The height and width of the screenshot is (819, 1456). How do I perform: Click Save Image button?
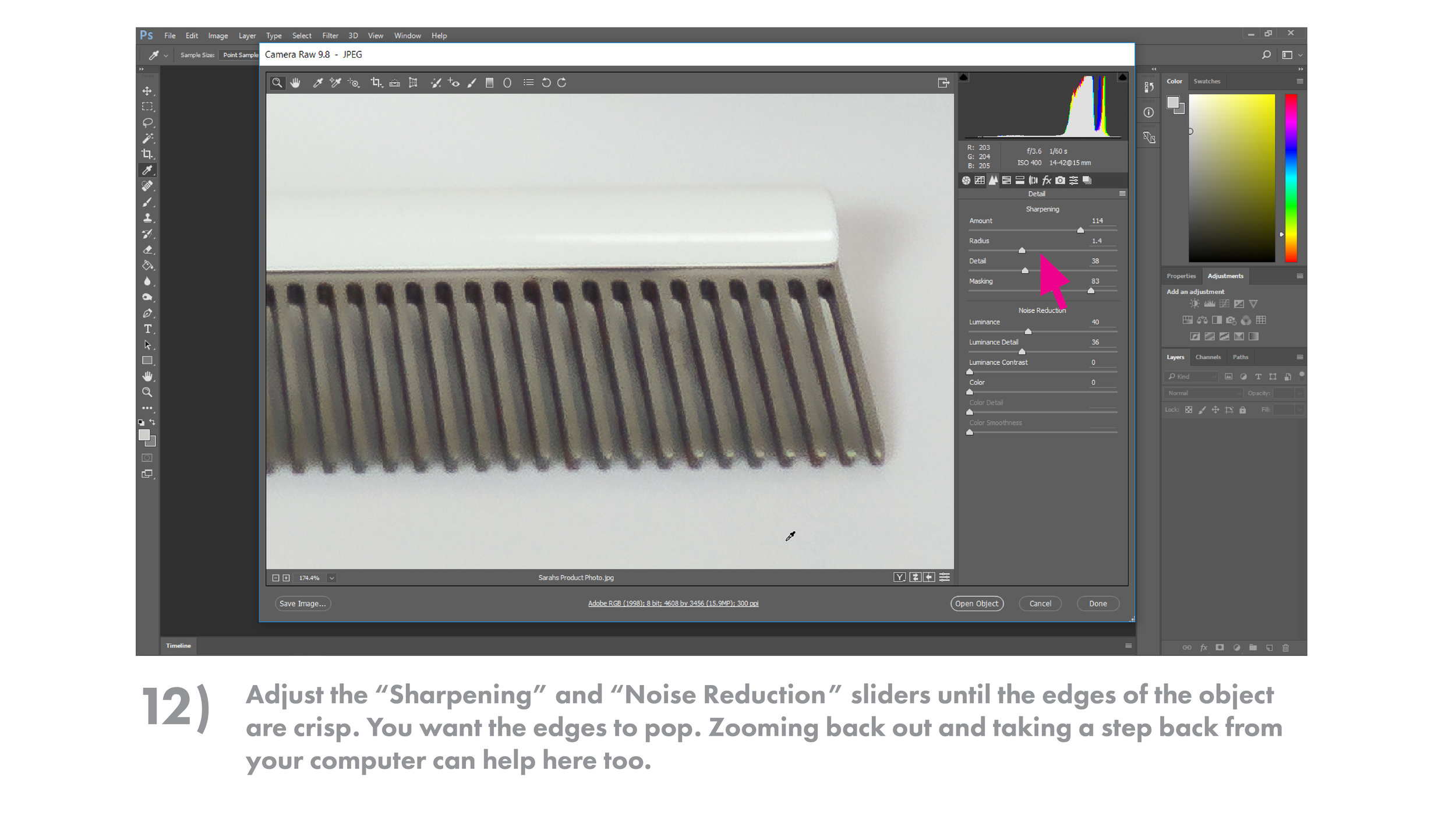point(303,603)
